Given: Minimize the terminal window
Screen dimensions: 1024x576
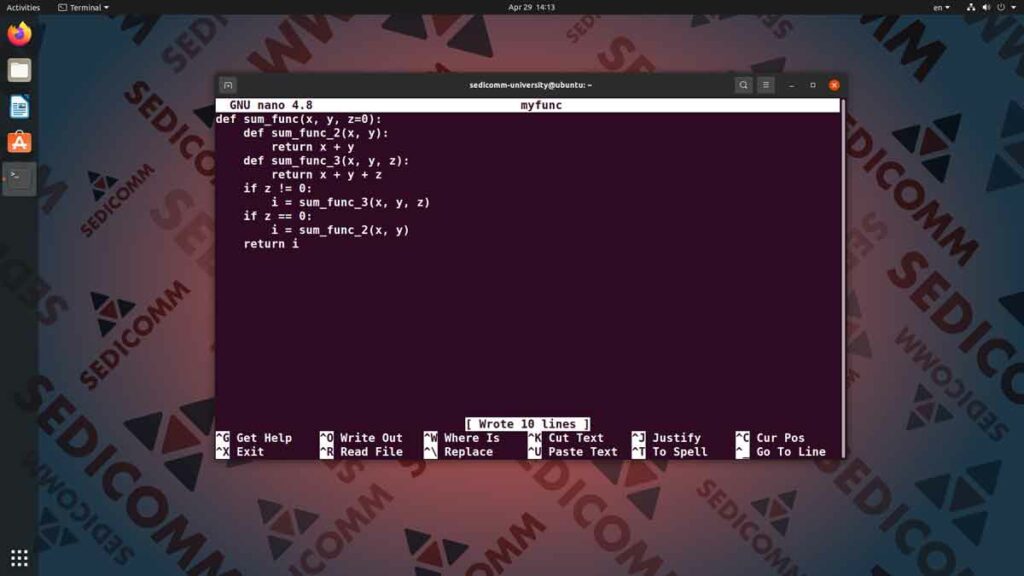Looking at the screenshot, I should click(x=792, y=85).
